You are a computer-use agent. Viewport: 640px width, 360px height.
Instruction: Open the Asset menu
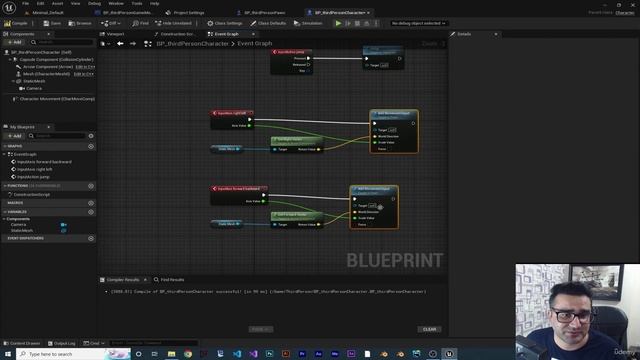coord(57,3)
